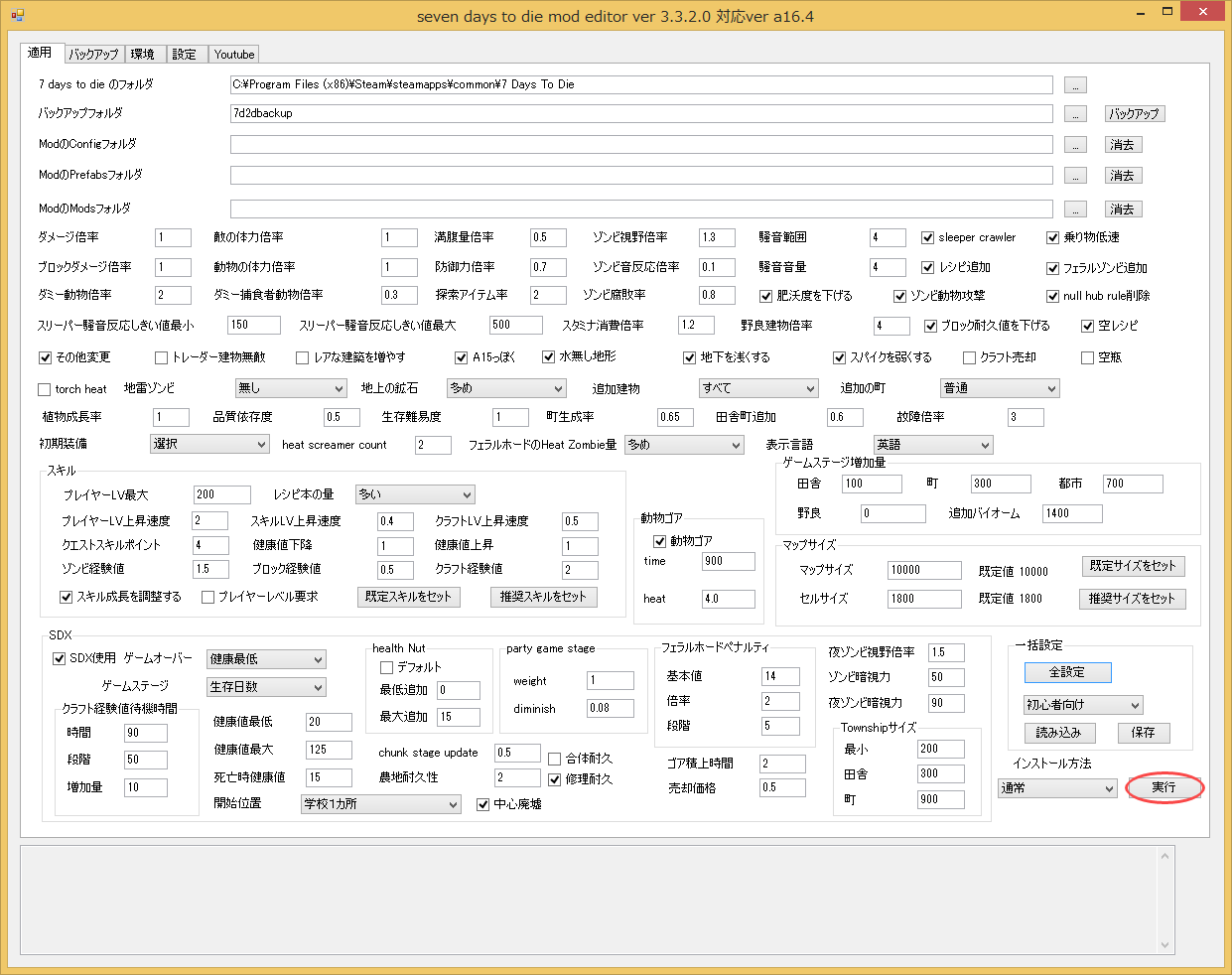Browse for the ModのModsフォルダ
Screen dimensions: 1232x975
(1075, 209)
